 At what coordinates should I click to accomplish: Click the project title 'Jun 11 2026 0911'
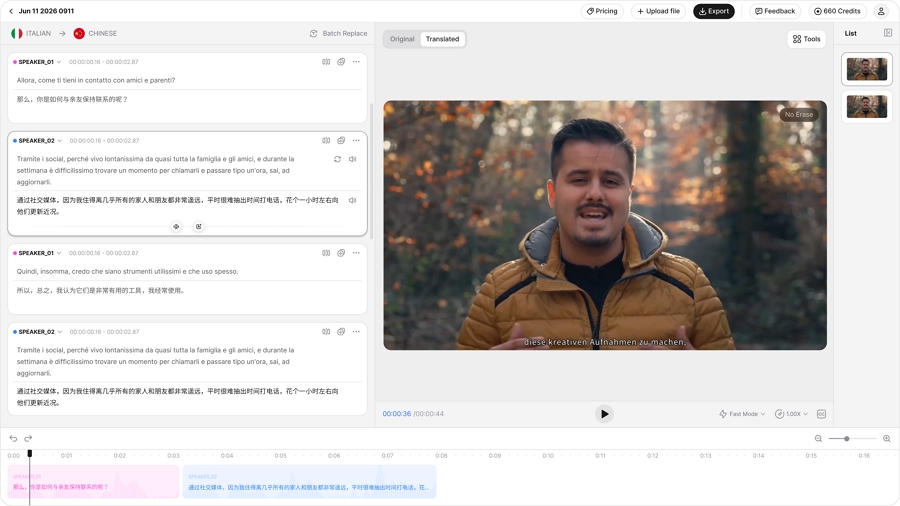[x=46, y=11]
